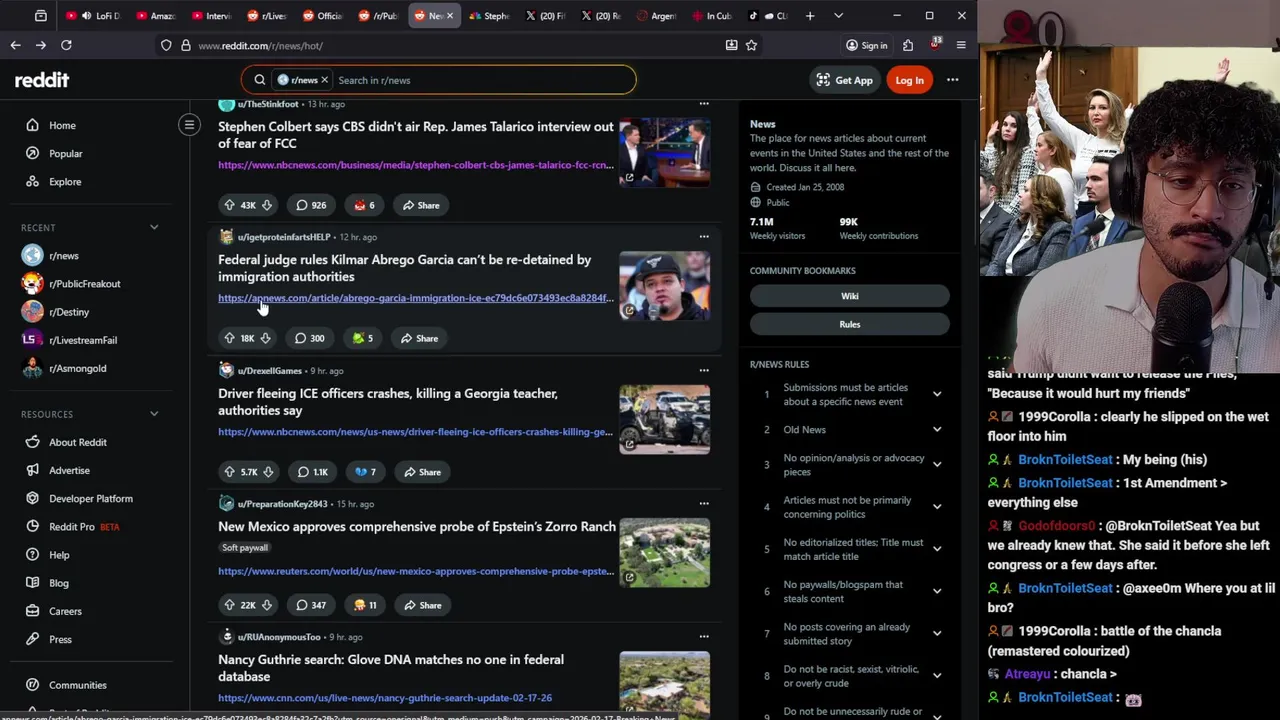Go to Home in the sidebar
The height and width of the screenshot is (720, 1280).
coord(62,125)
